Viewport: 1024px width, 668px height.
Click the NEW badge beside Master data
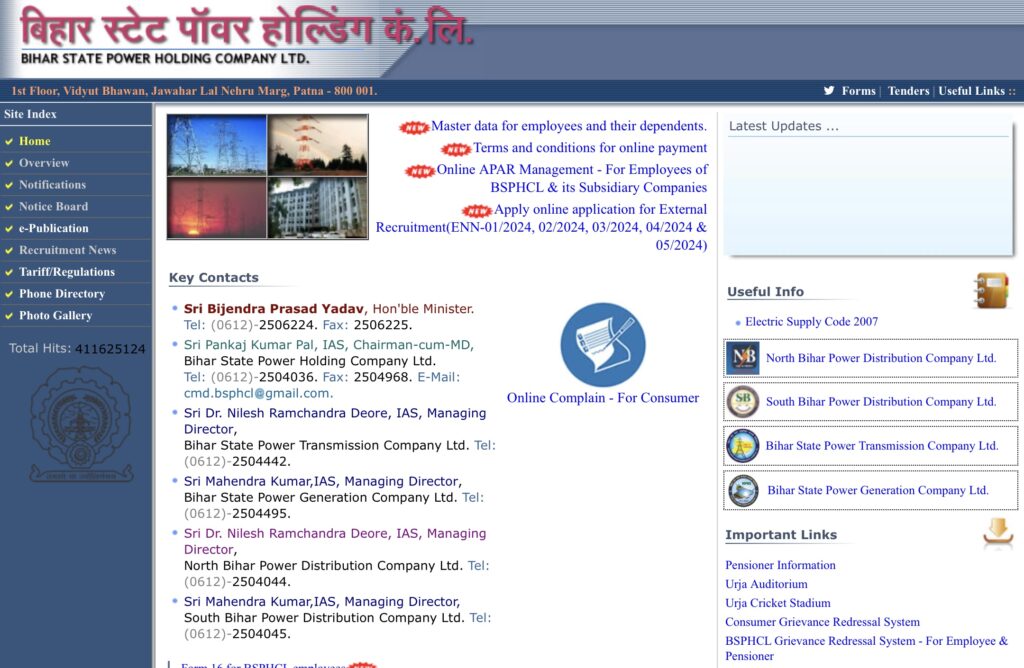[x=414, y=127]
